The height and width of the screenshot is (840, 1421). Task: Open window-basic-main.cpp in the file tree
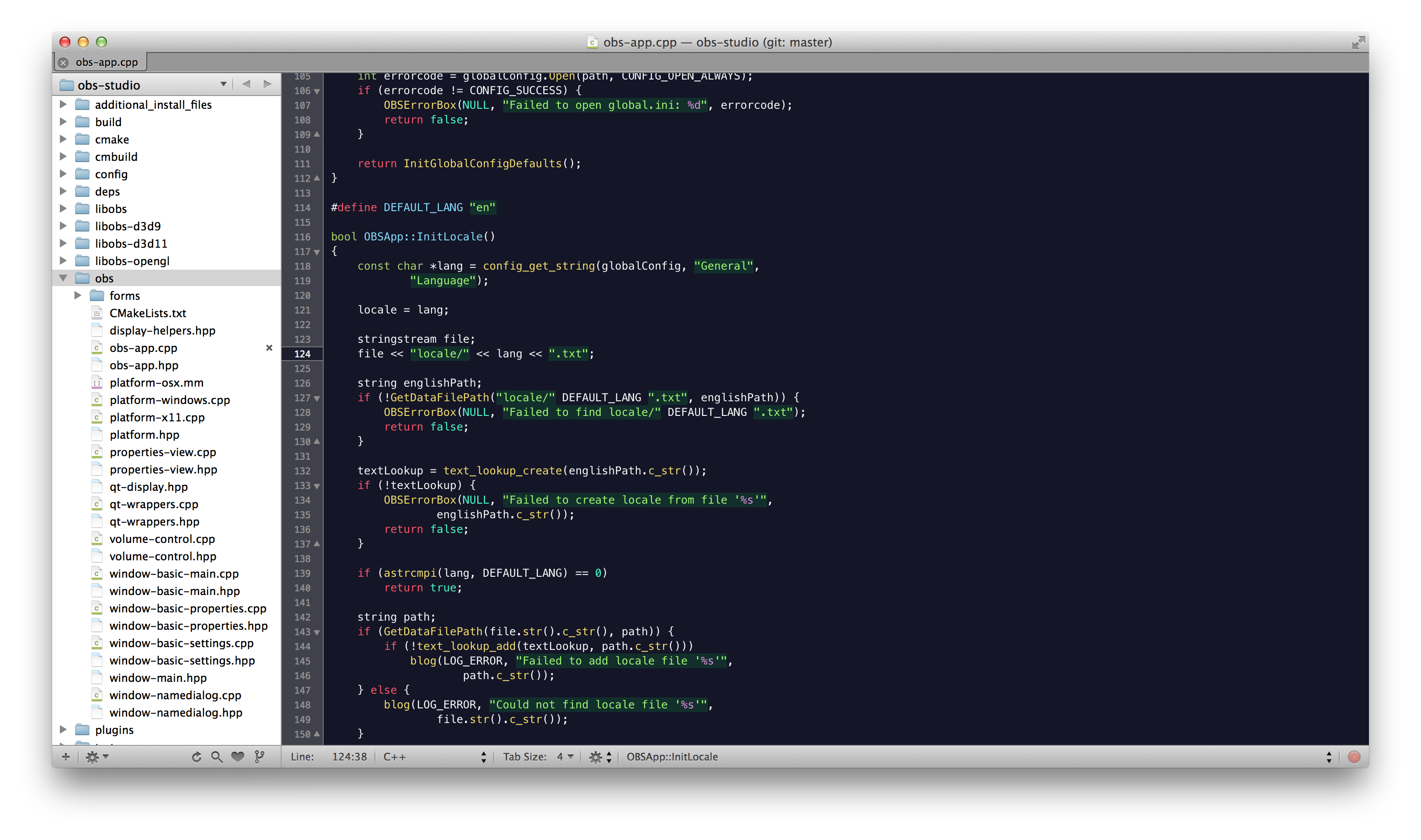[x=174, y=574]
